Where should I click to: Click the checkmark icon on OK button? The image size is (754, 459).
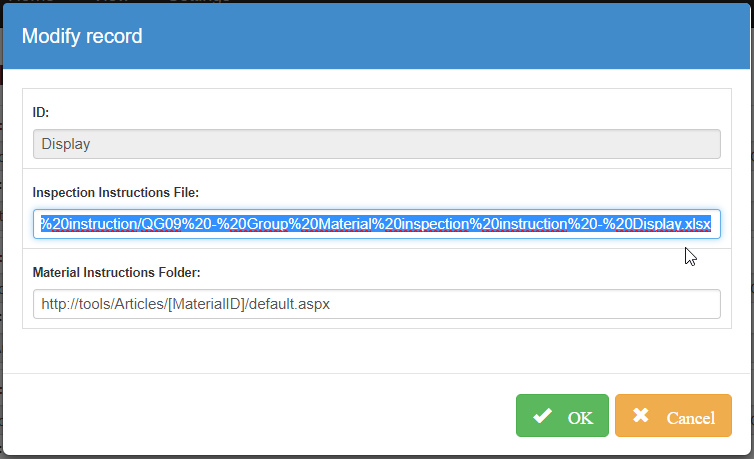coord(543,416)
